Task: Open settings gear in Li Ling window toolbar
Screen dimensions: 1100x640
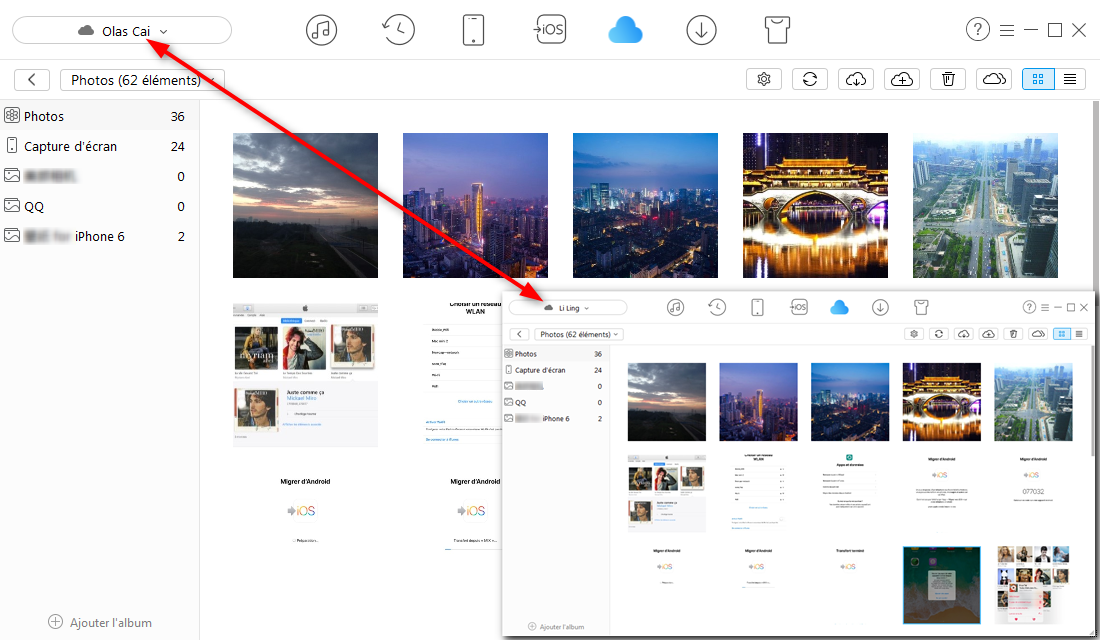Action: [x=914, y=334]
